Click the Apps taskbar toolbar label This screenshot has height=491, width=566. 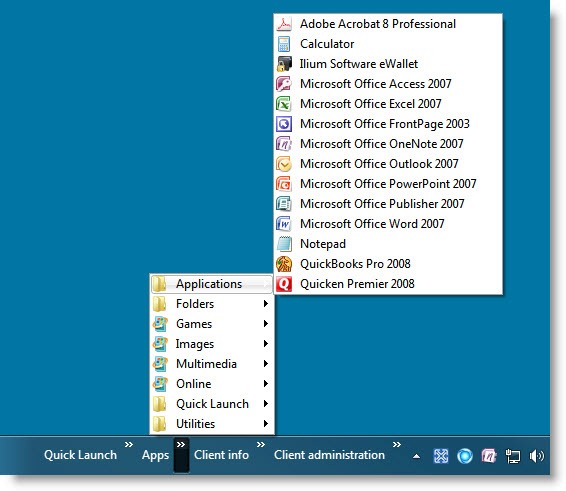click(156, 456)
